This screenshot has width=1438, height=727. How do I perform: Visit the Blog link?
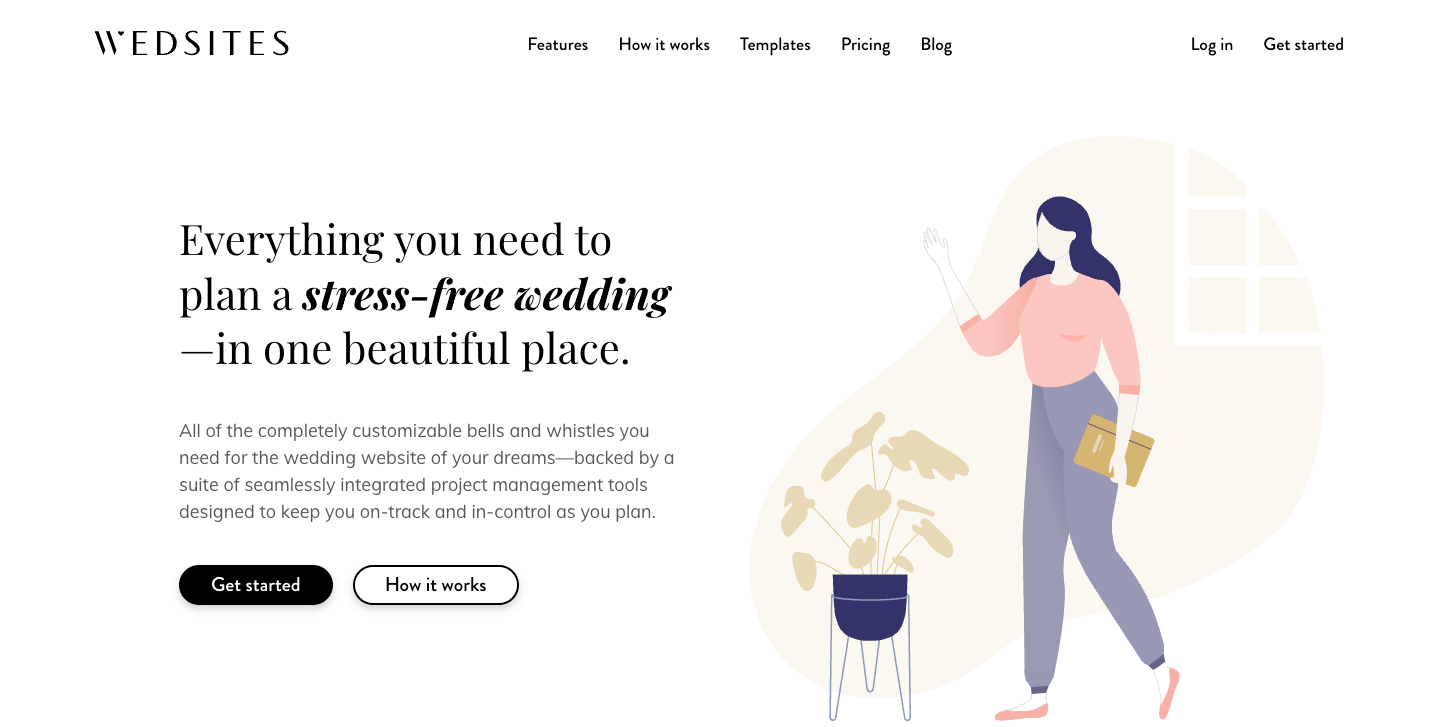[936, 44]
